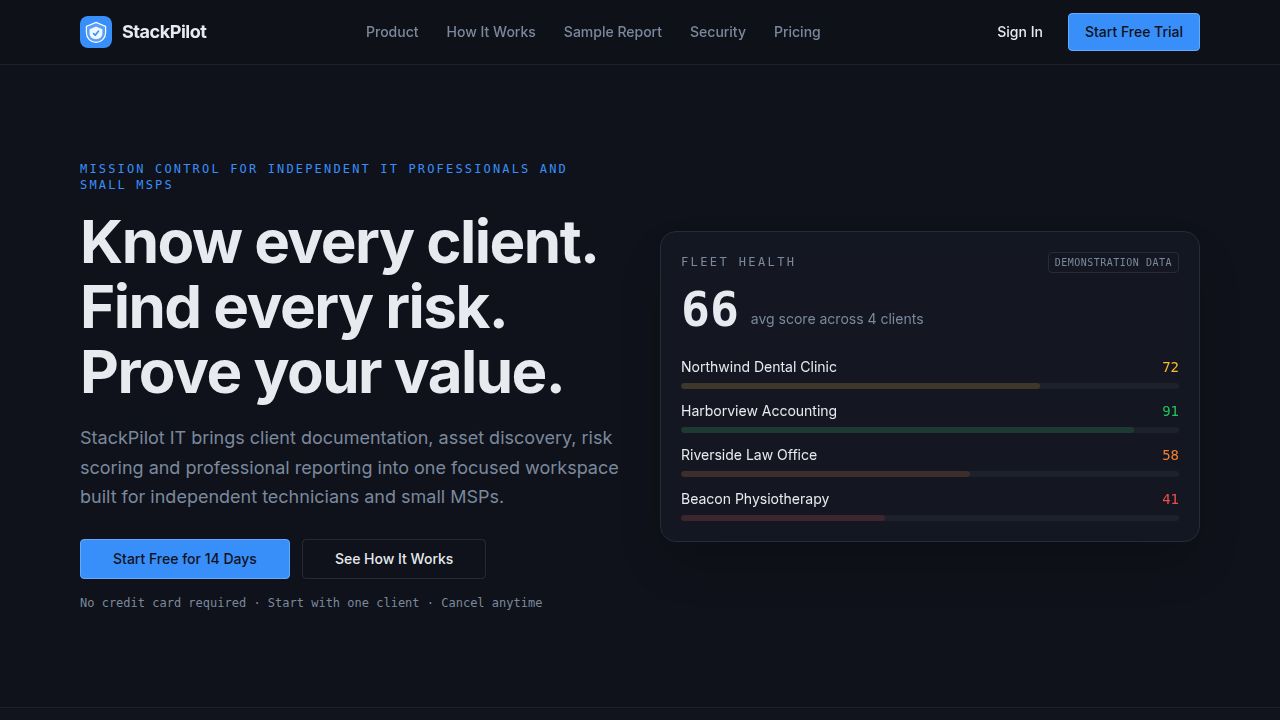The width and height of the screenshot is (1280, 720).
Task: Select the Northwind Dental Clinic row
Action: pos(930,372)
